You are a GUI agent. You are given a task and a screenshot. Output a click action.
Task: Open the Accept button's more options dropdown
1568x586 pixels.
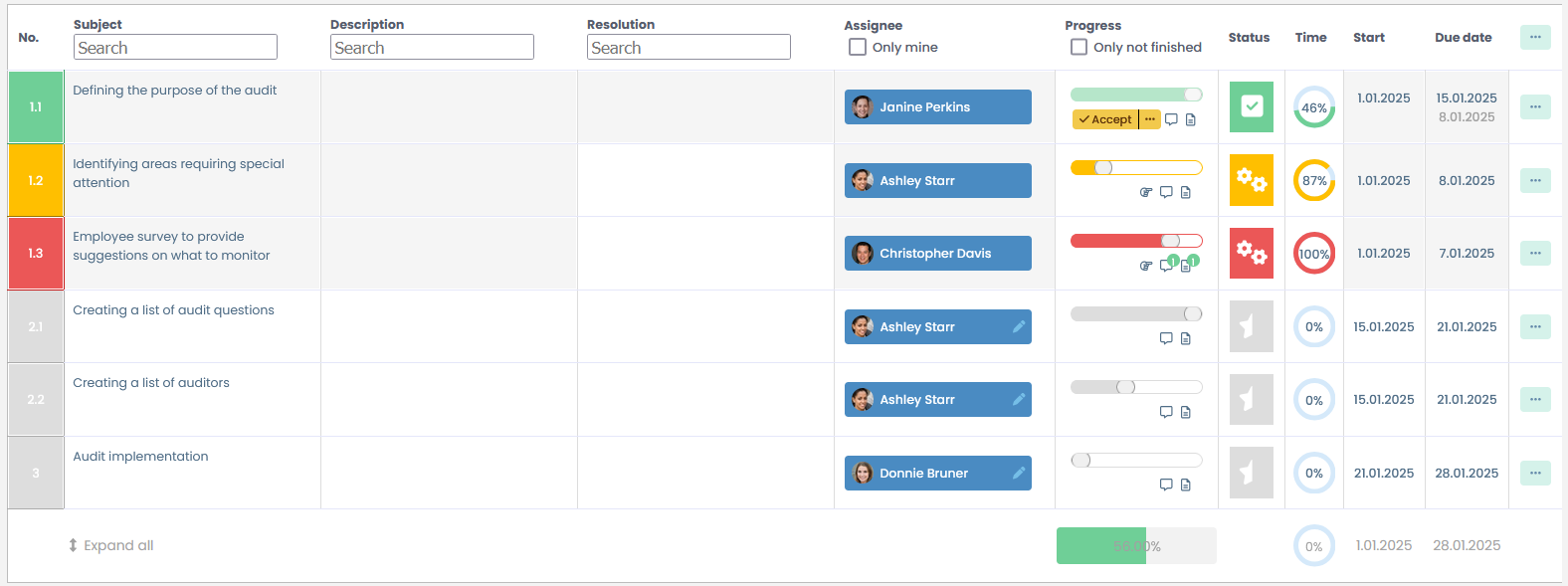(x=1150, y=119)
